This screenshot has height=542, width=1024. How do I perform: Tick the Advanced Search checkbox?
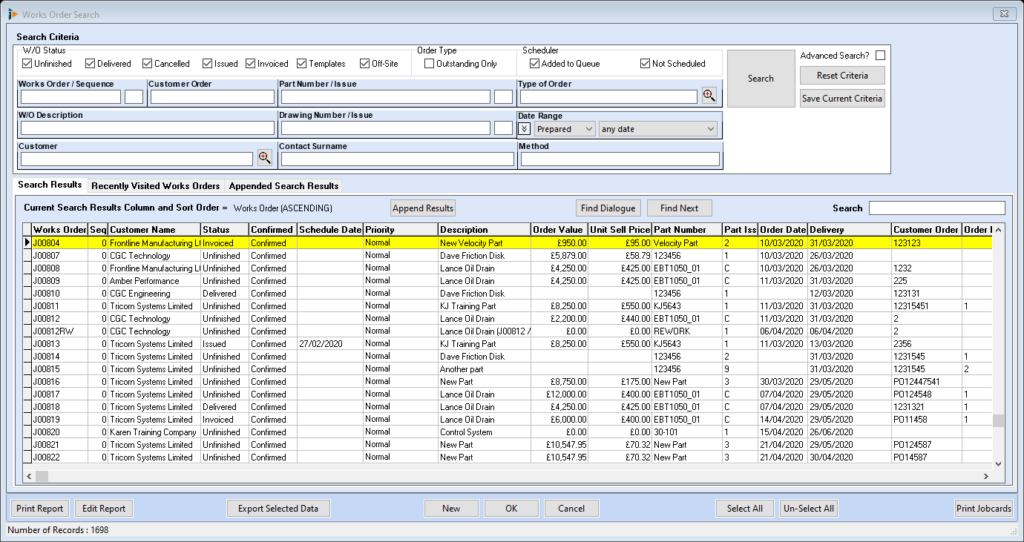[x=880, y=55]
